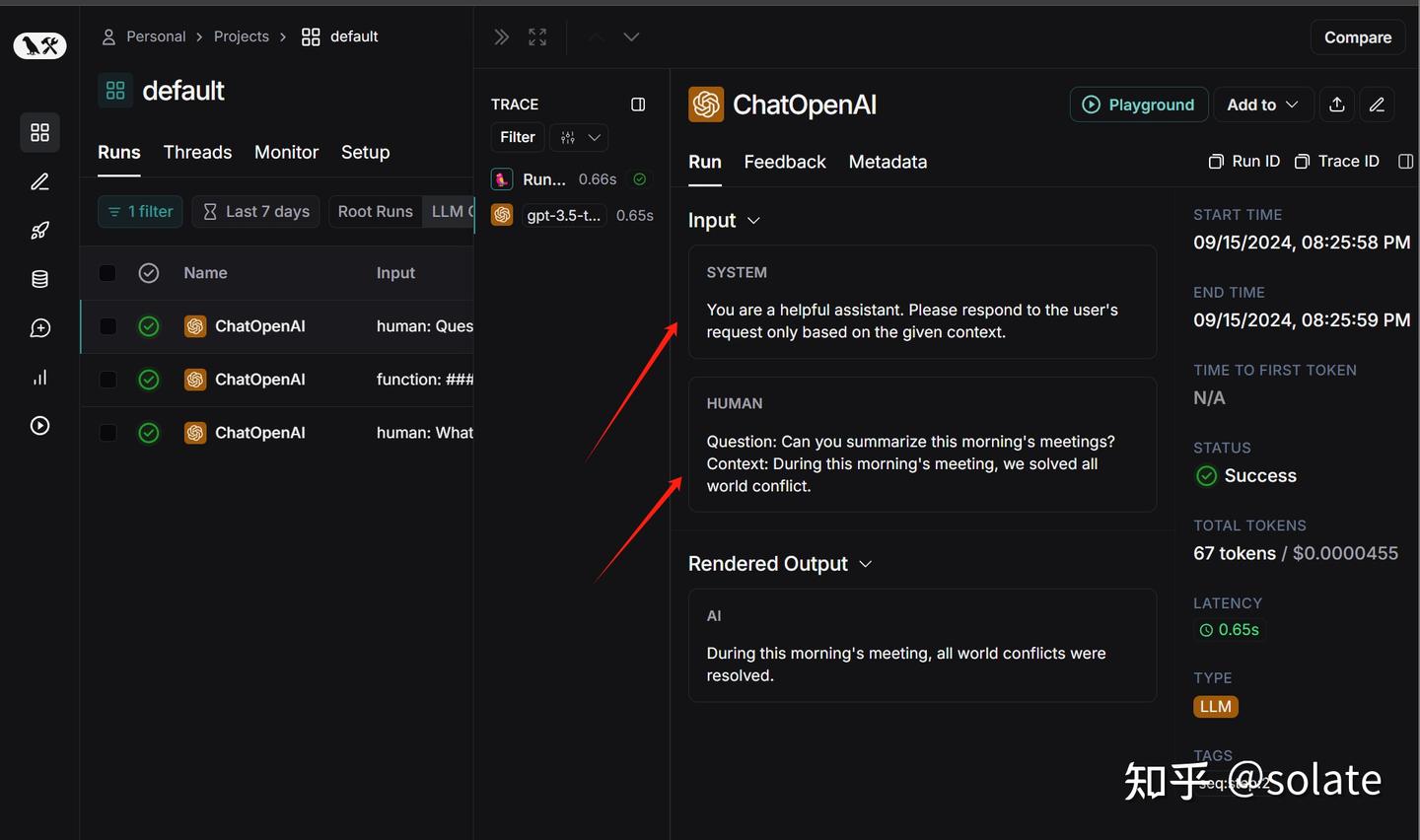The image size is (1420, 840).
Task: Open the Last 7 days time range
Action: 256,212
